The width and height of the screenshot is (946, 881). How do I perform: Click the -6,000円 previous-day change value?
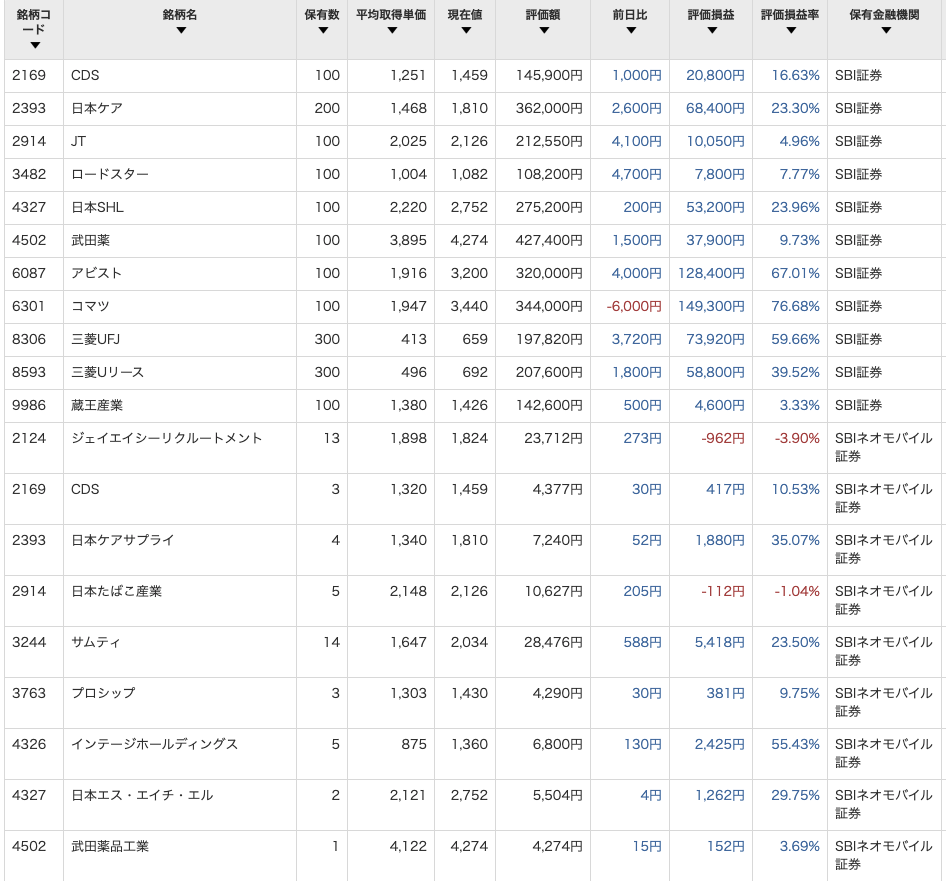point(634,307)
